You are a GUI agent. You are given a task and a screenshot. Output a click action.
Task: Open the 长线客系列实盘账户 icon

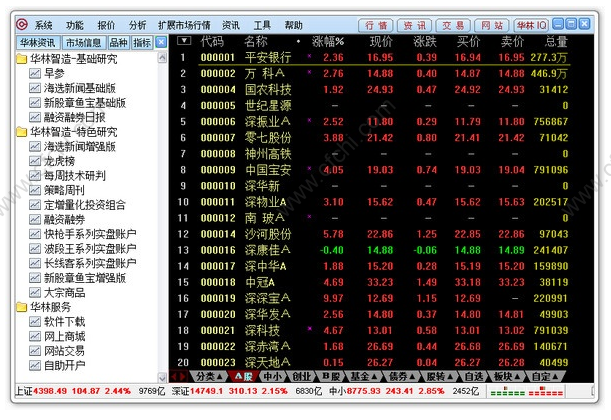click(35, 263)
